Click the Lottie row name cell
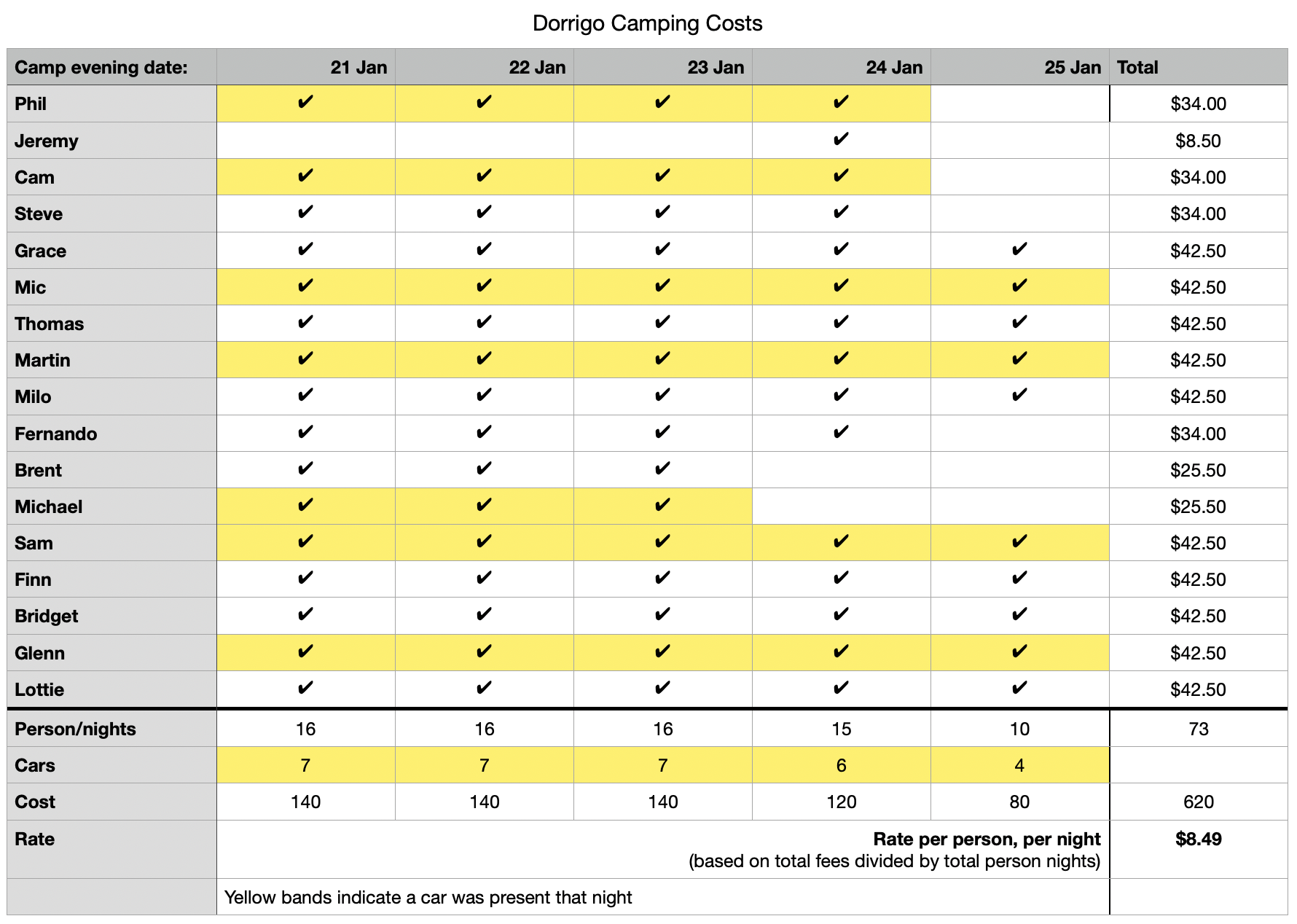Viewport: 1297px width, 924px height. click(39, 689)
